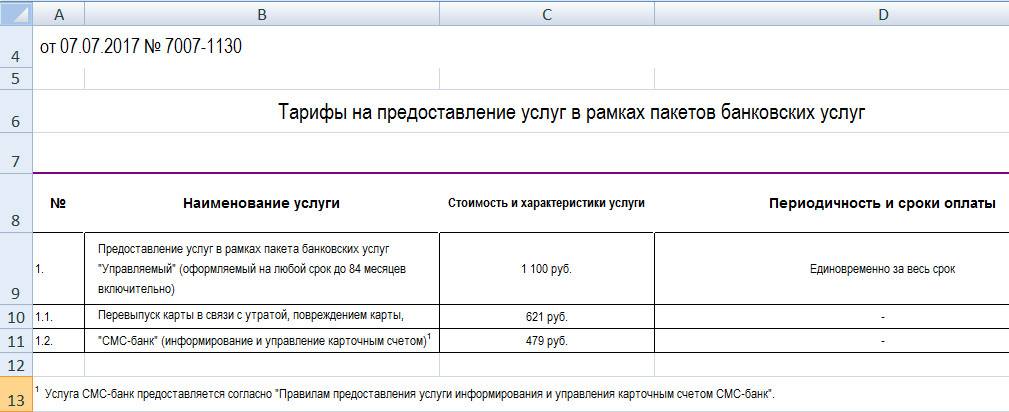The image size is (1009, 412).
Task: Click the '1 100 руб.' price cell
Action: [546, 269]
